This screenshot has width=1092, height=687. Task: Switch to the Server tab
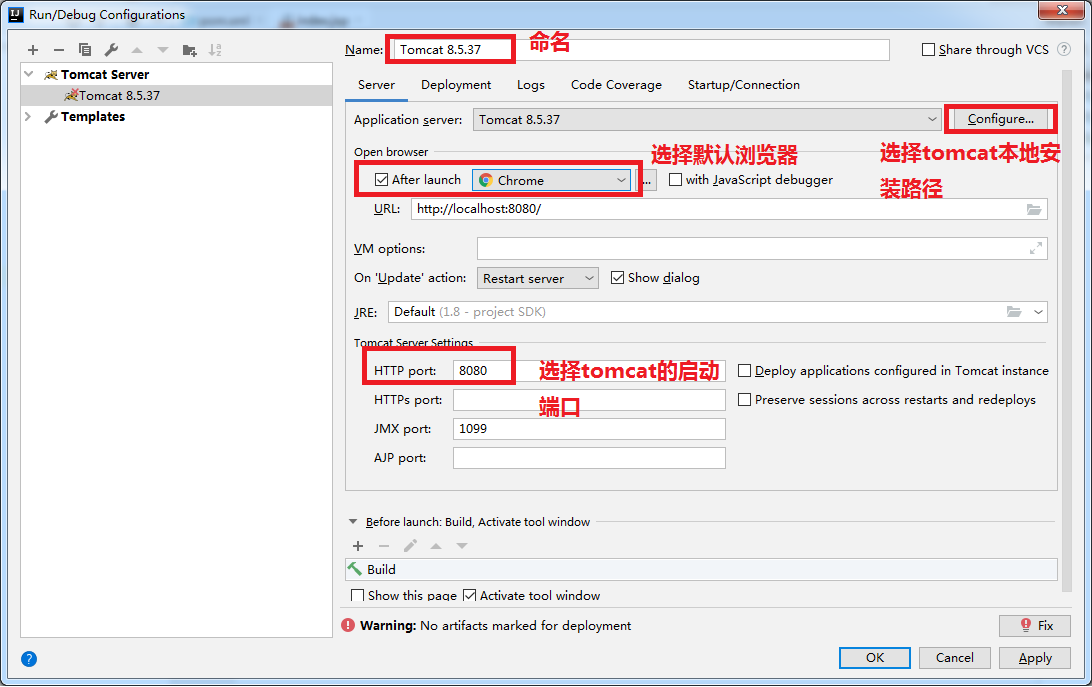(376, 85)
